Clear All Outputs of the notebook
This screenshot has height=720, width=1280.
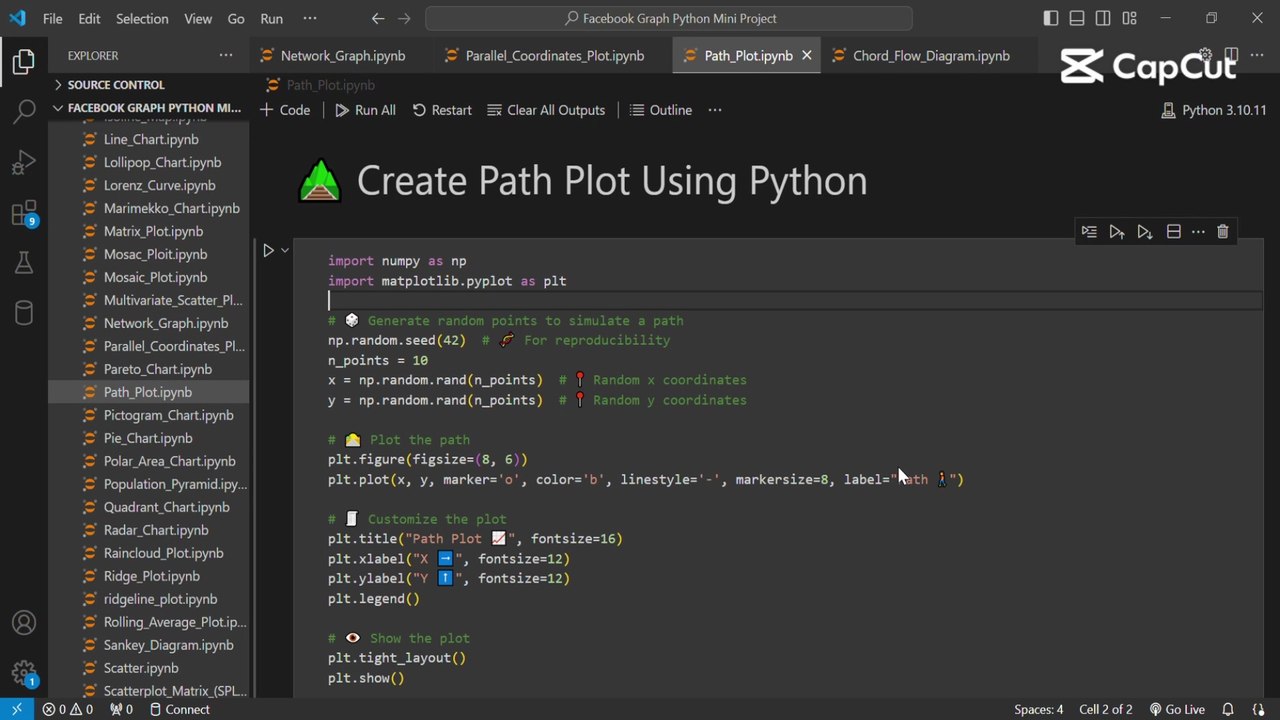coord(546,110)
